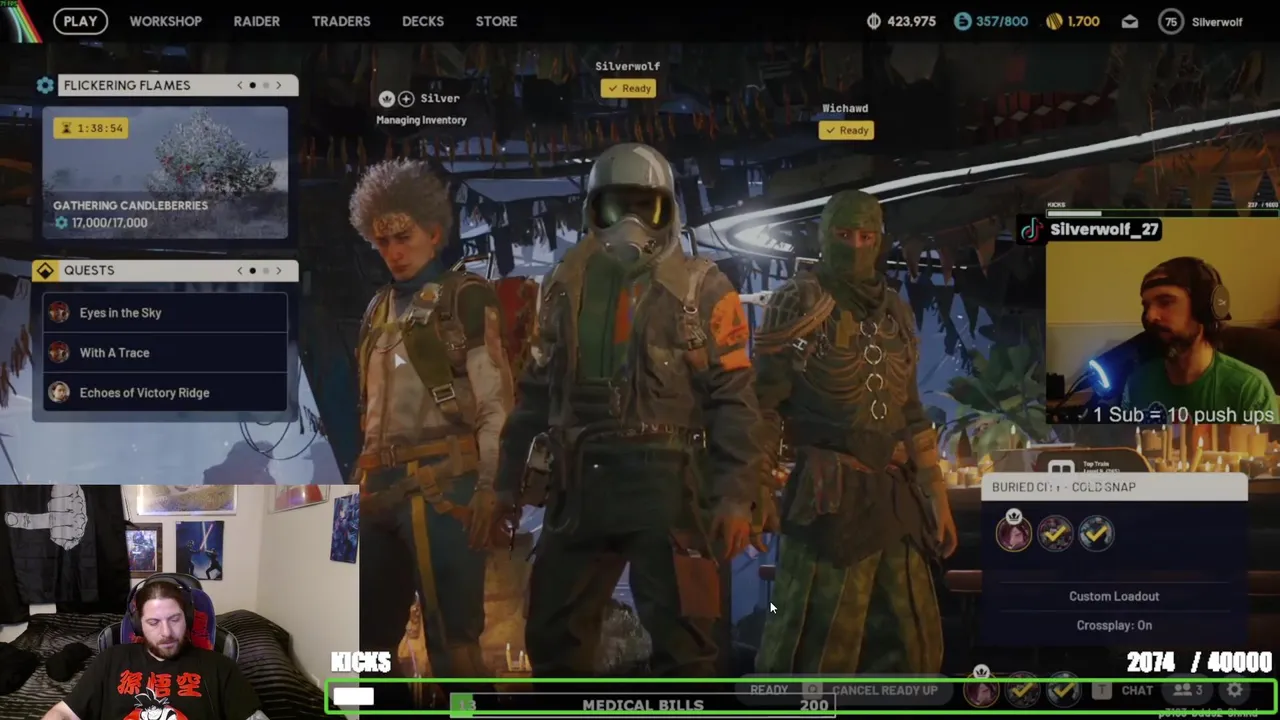Click the 2074 / 40000 counter

click(1199, 662)
